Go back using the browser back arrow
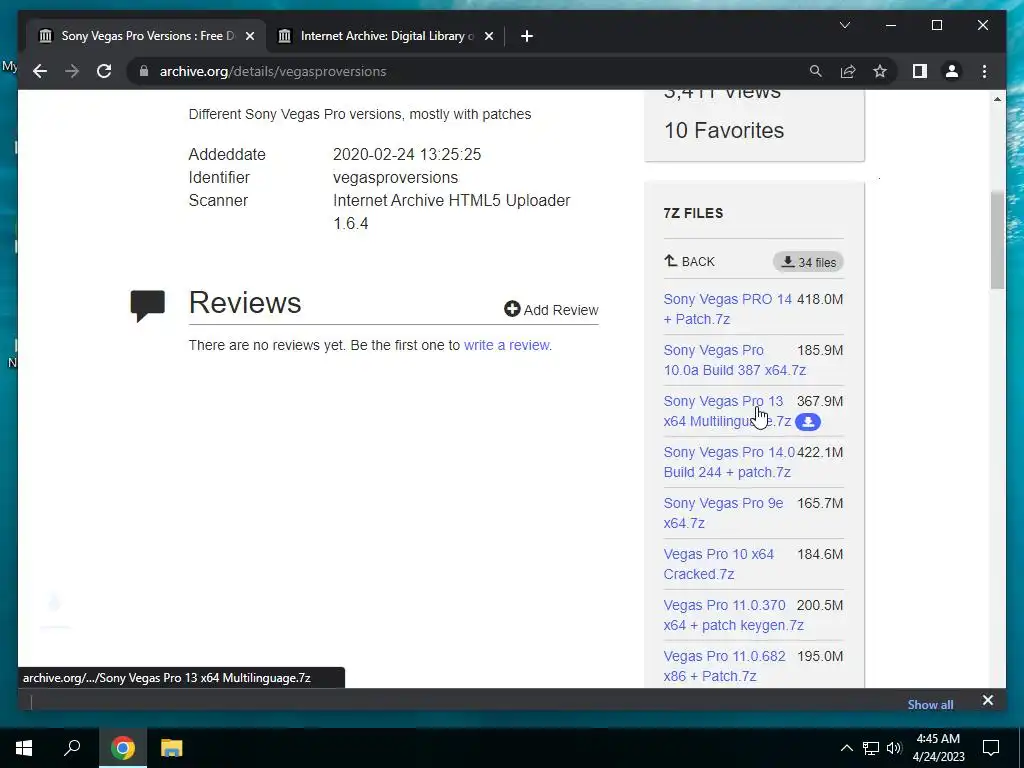The height and width of the screenshot is (768, 1024). 40,71
